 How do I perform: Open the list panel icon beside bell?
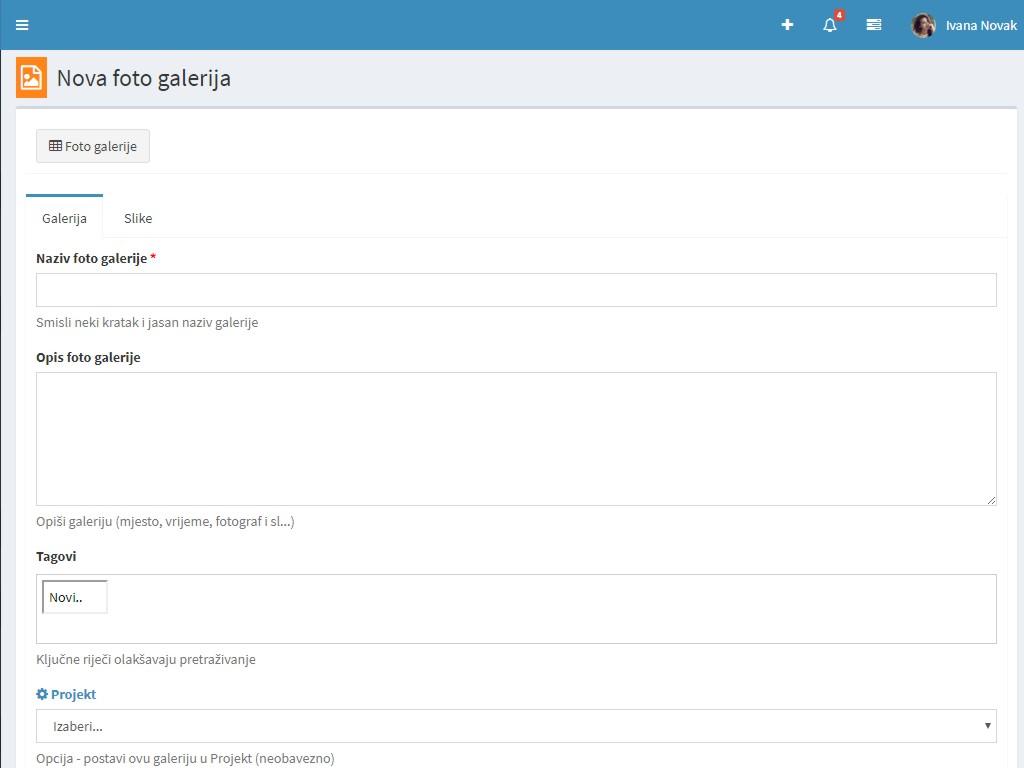[x=873, y=25]
